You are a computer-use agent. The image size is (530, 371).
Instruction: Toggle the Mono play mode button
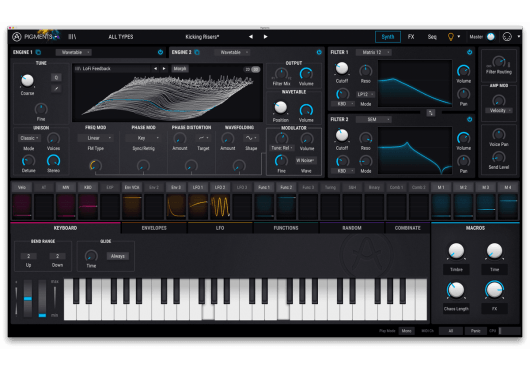406,331
